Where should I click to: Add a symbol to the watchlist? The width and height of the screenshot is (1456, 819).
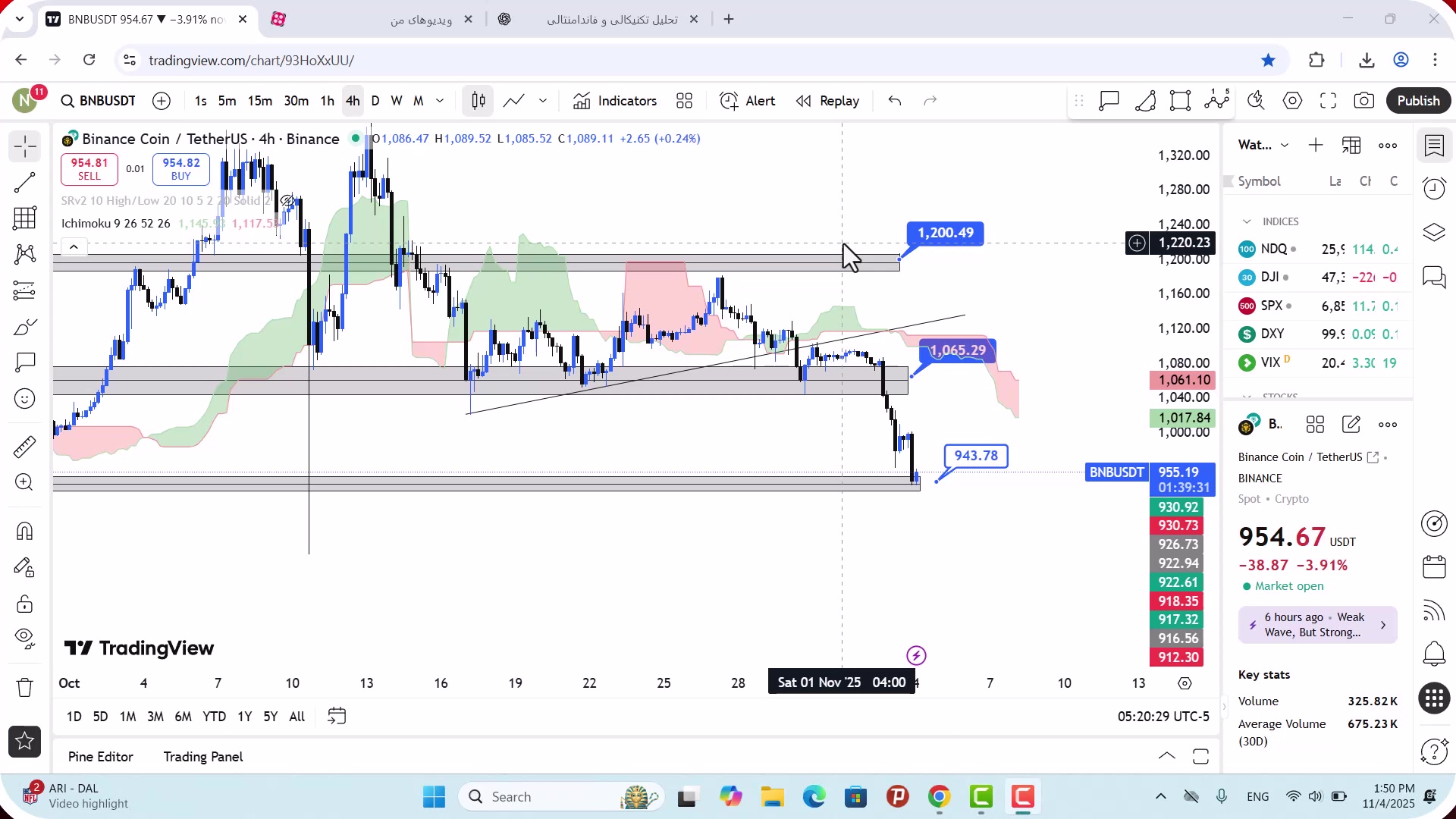[x=1316, y=146]
